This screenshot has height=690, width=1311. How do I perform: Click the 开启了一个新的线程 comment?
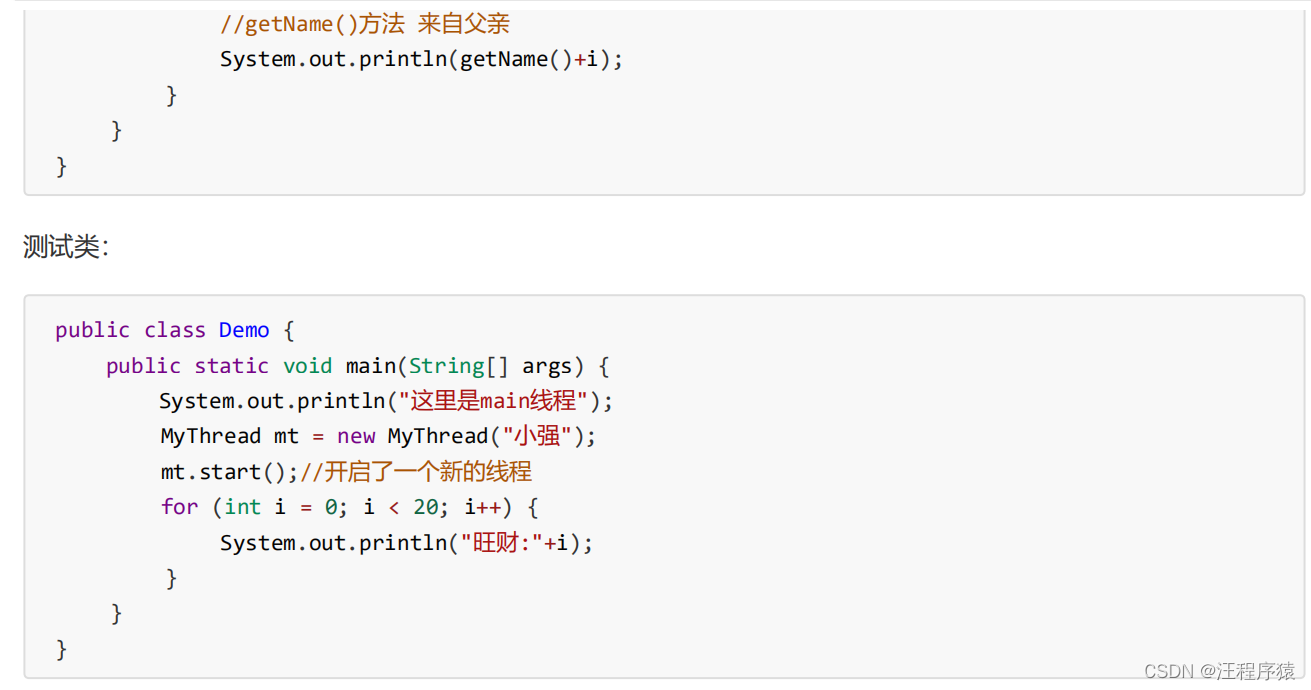pos(416,472)
